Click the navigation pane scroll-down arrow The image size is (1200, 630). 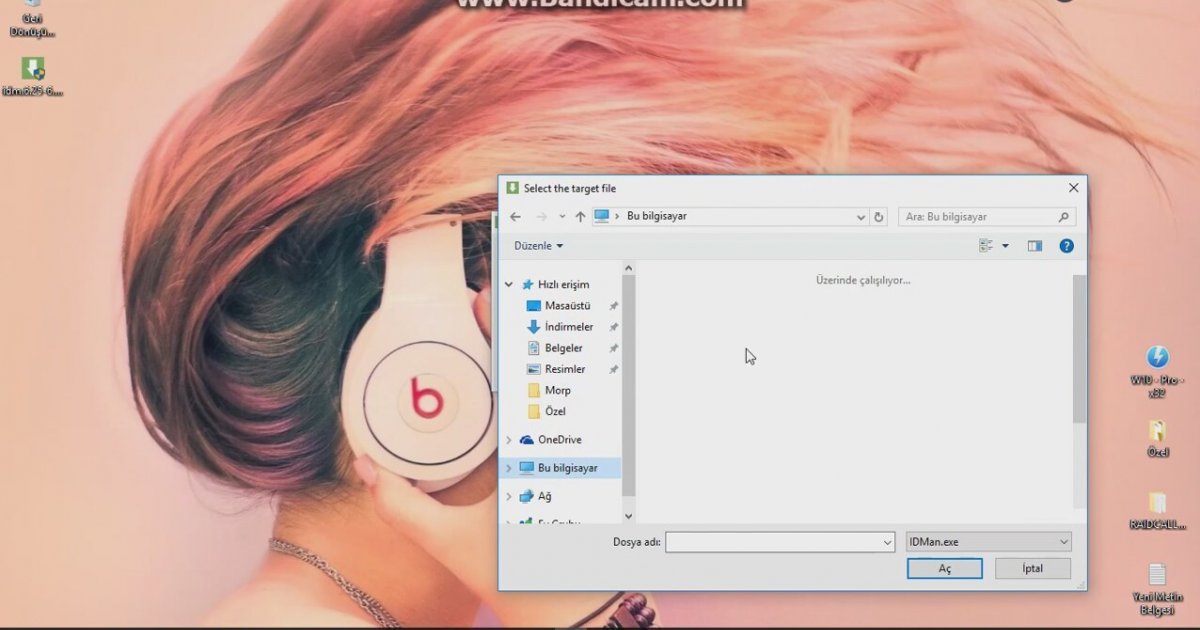[x=629, y=516]
